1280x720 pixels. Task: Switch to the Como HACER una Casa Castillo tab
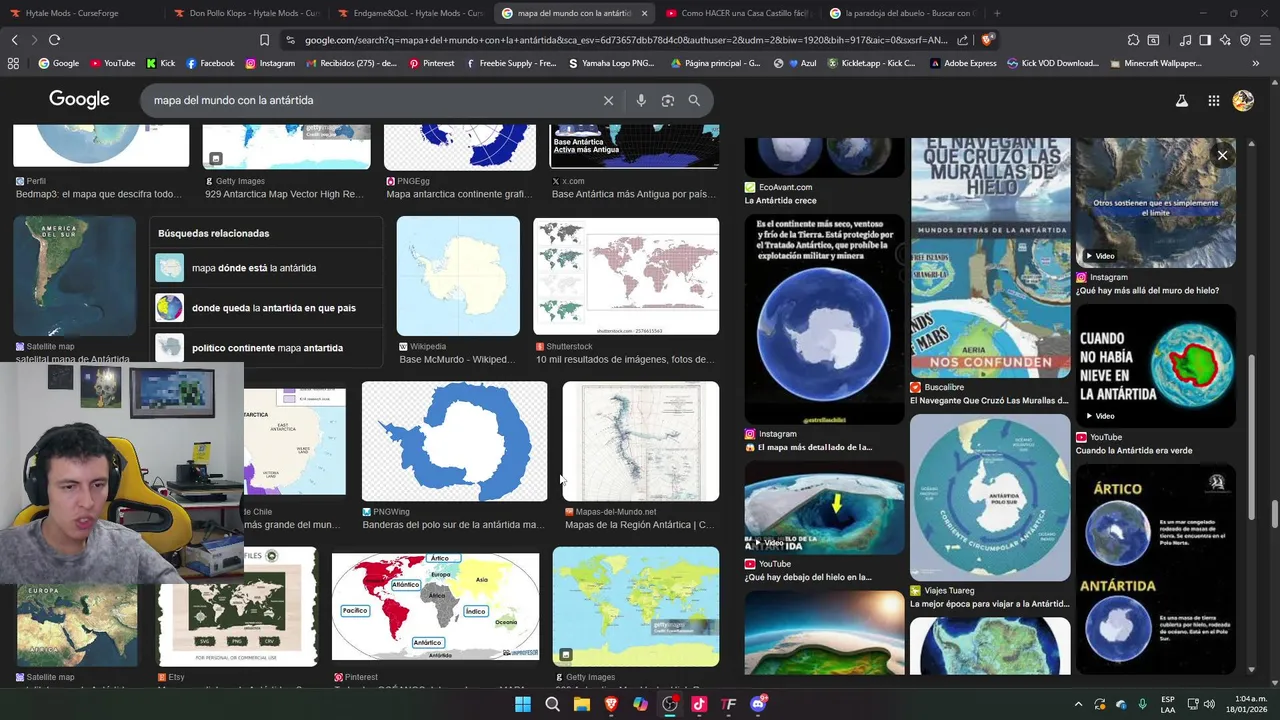tap(738, 13)
